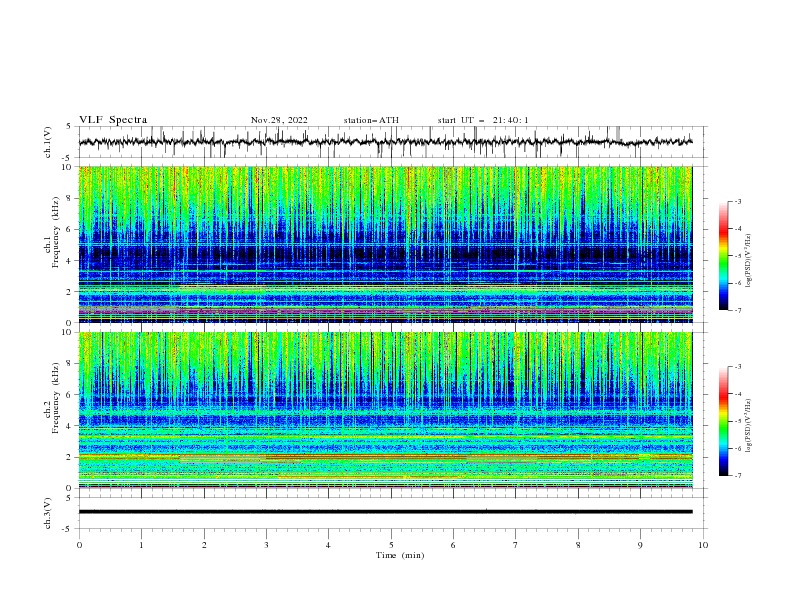
Task: Click the ch.3(V) flat waveform trace
Action: [x=385, y=512]
